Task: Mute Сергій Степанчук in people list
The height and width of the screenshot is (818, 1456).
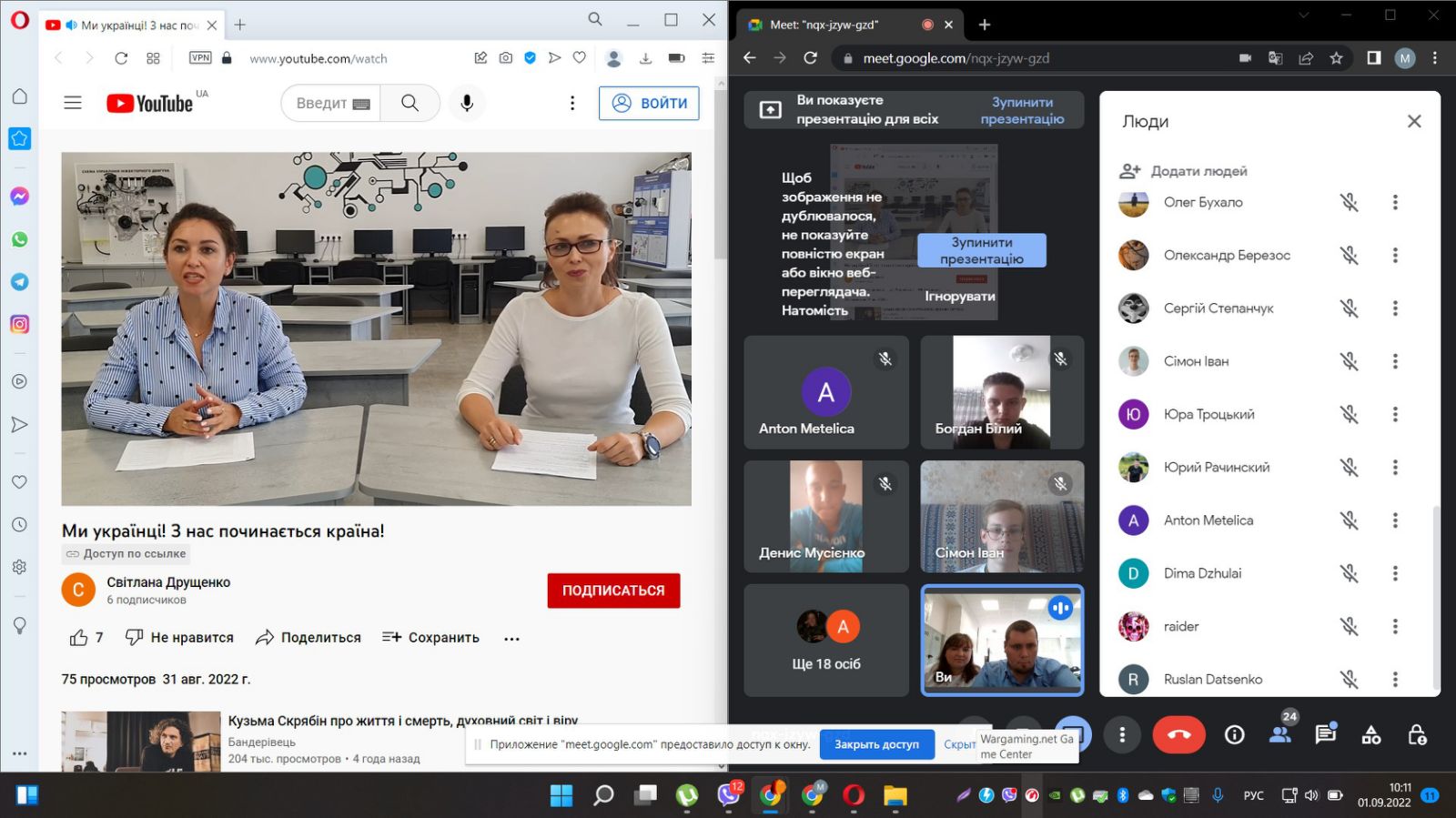Action: tap(1349, 308)
